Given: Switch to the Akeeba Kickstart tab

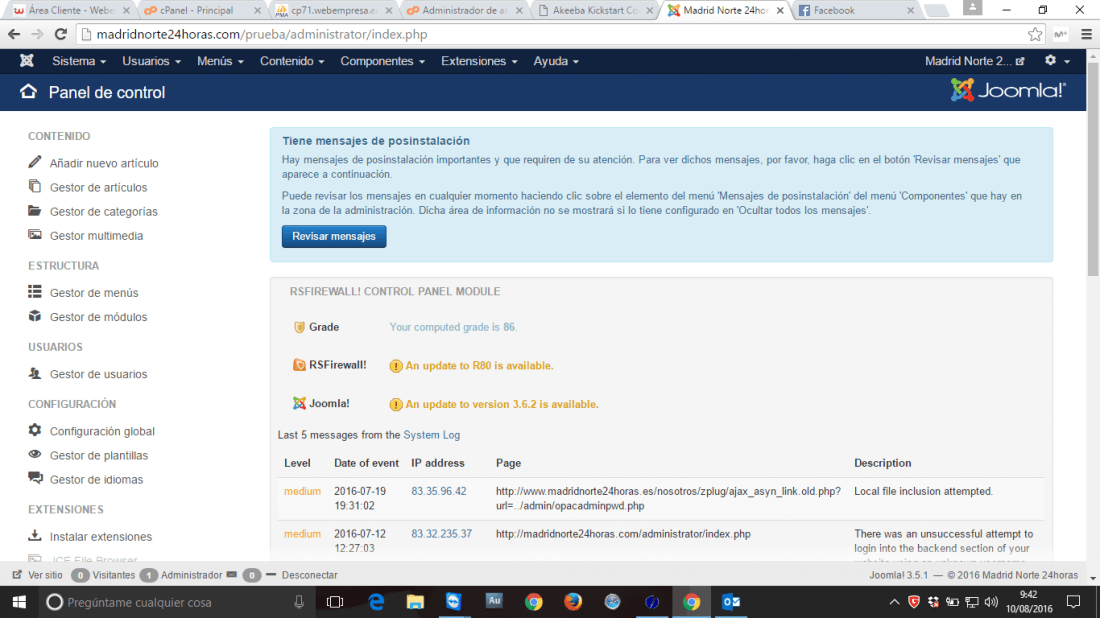Looking at the screenshot, I should (595, 11).
